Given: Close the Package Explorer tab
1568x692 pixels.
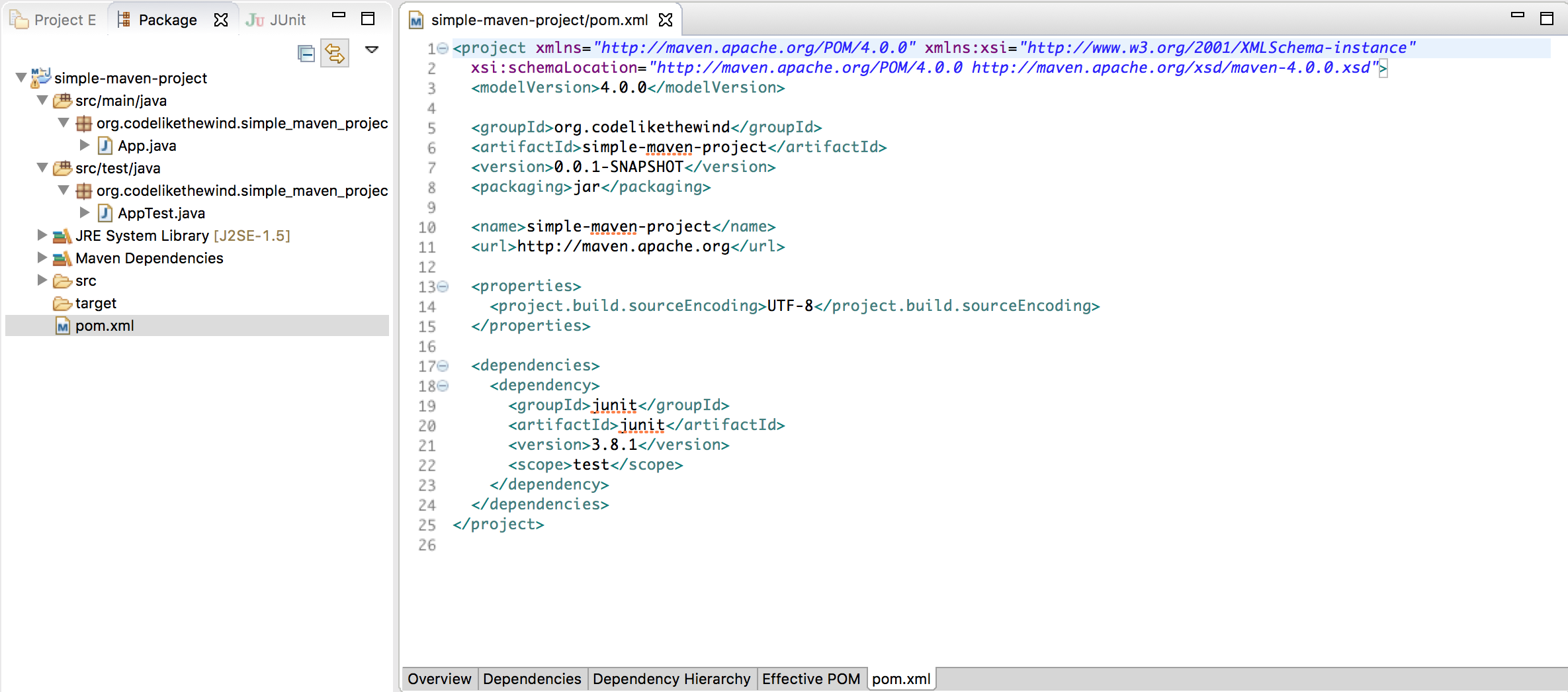Looking at the screenshot, I should click(x=221, y=20).
